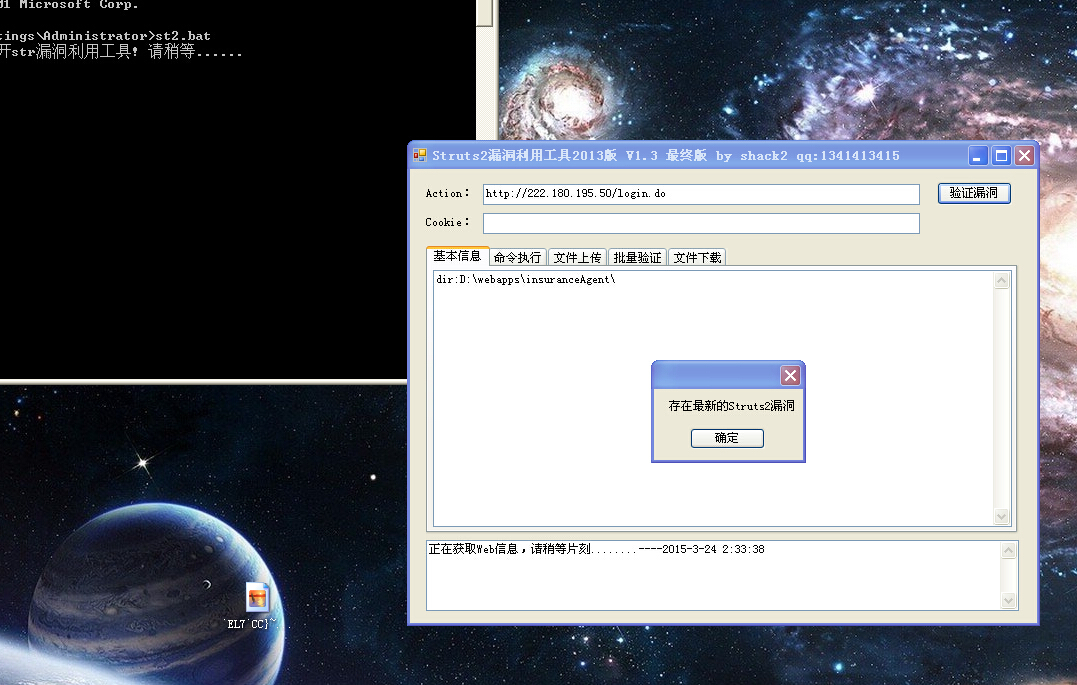Image resolution: width=1077 pixels, height=685 pixels.
Task: Close the Struts2漏洞 message dialog
Action: point(791,375)
